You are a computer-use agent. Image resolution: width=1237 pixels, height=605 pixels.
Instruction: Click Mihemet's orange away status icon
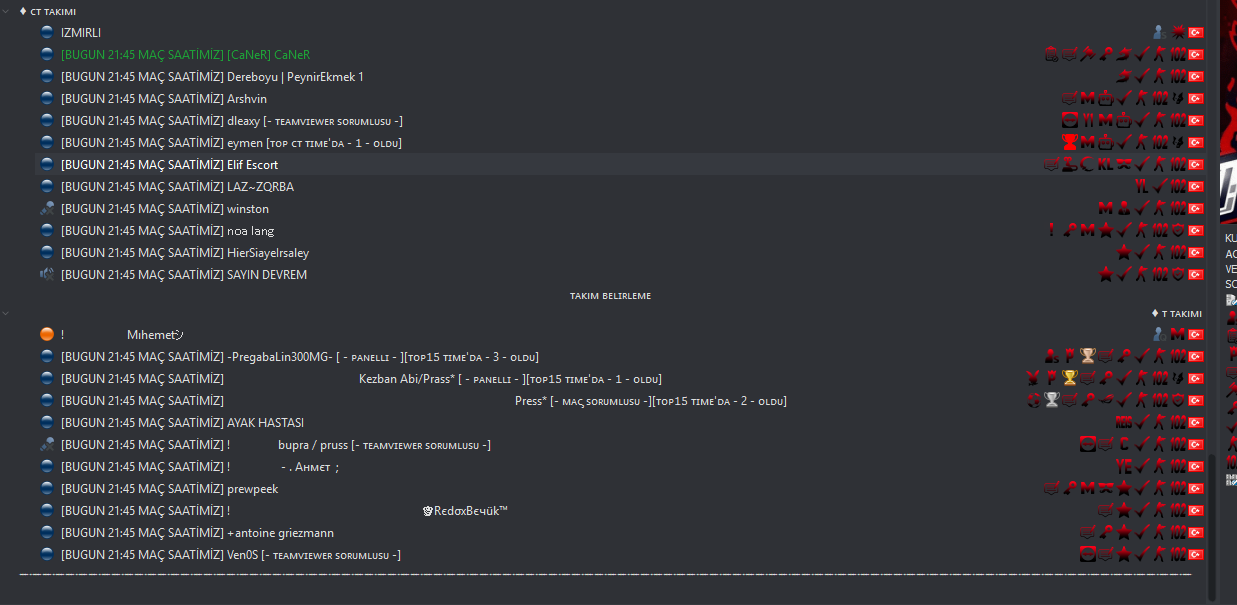[x=47, y=335]
